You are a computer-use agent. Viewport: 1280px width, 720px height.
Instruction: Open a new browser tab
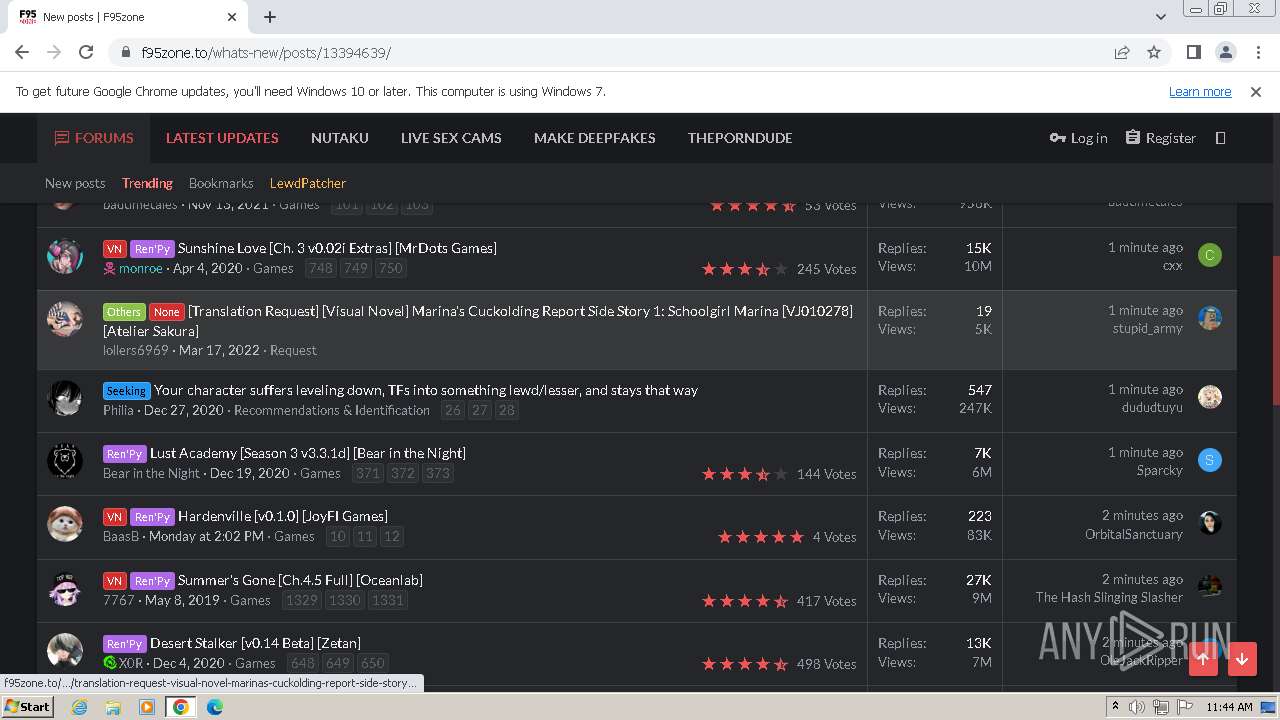coord(270,17)
